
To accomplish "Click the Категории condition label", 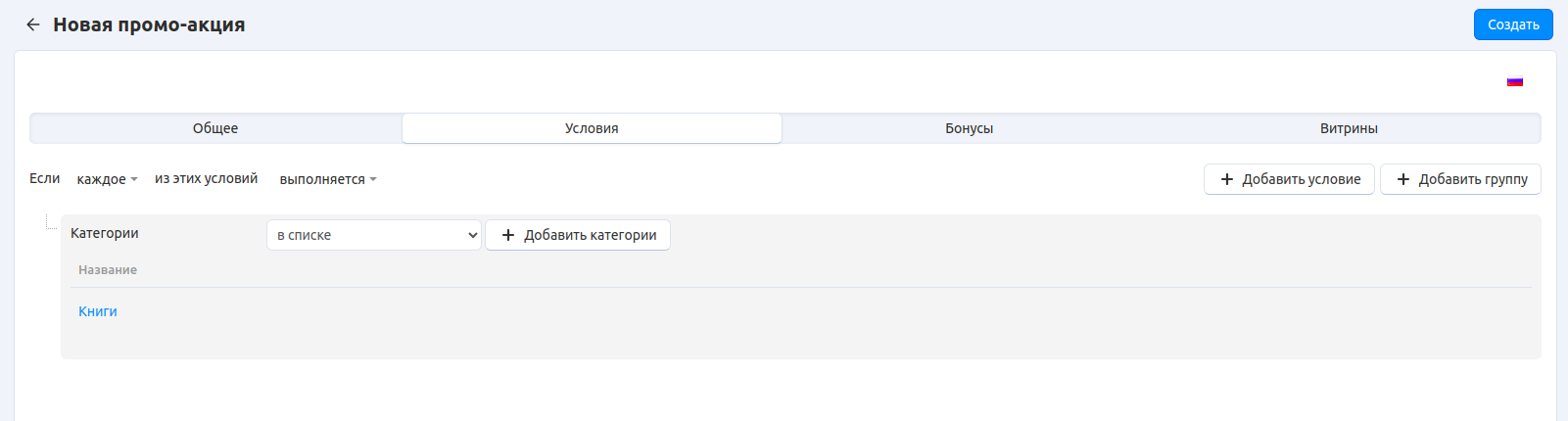I will click(105, 233).
